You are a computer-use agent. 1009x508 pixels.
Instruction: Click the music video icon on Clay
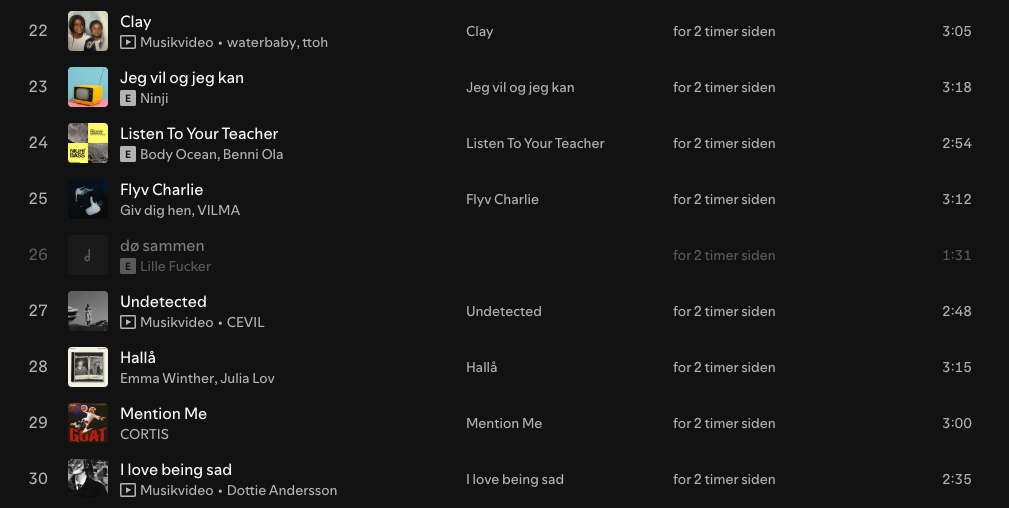coord(127,42)
